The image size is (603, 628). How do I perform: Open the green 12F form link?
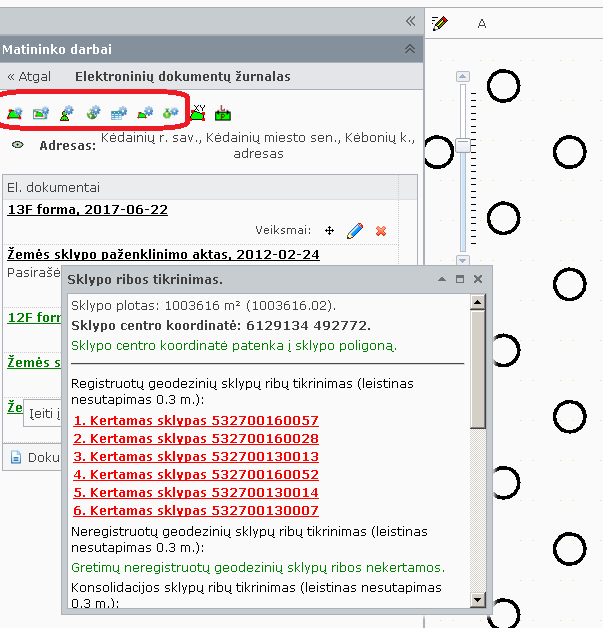(34, 318)
